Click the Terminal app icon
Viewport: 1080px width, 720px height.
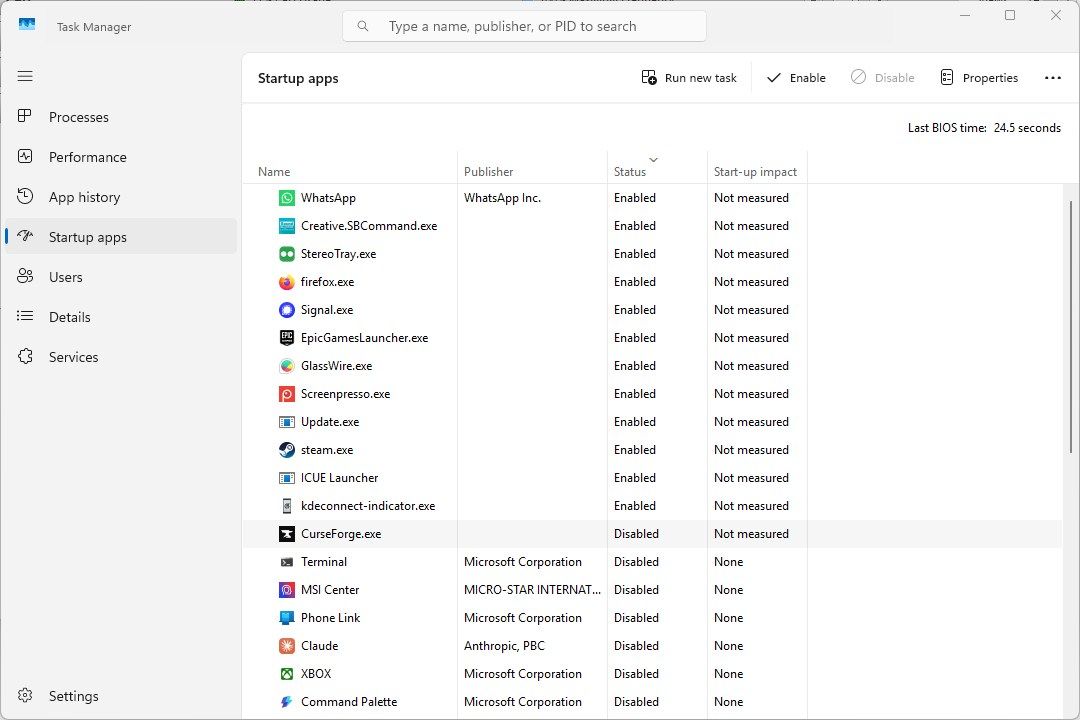[287, 562]
